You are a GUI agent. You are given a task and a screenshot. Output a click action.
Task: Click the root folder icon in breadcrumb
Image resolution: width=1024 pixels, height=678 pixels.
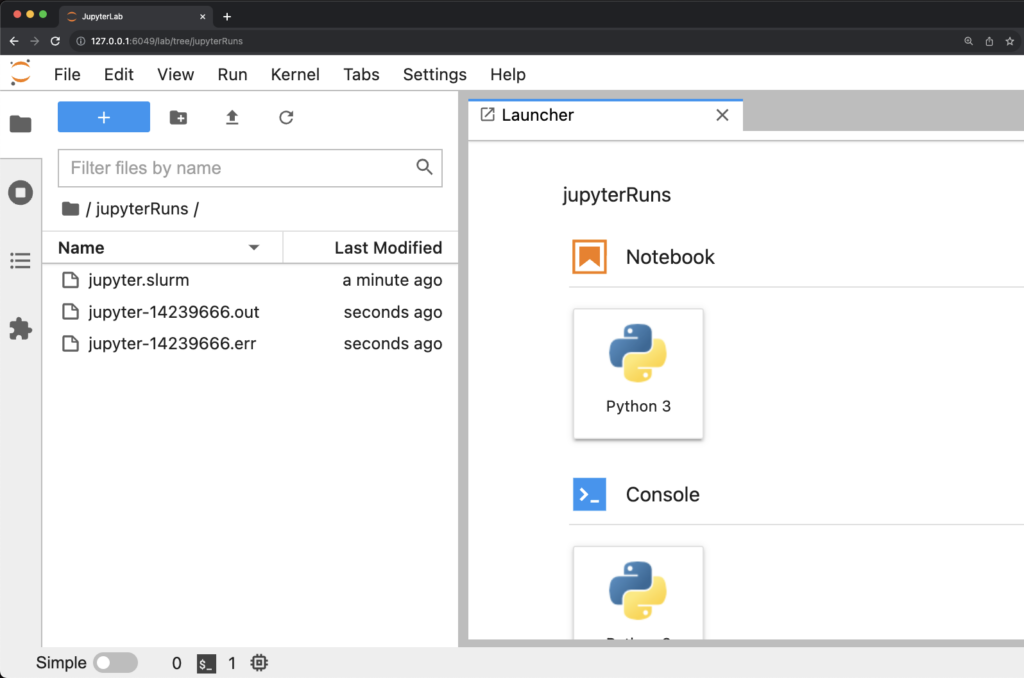[71, 208]
